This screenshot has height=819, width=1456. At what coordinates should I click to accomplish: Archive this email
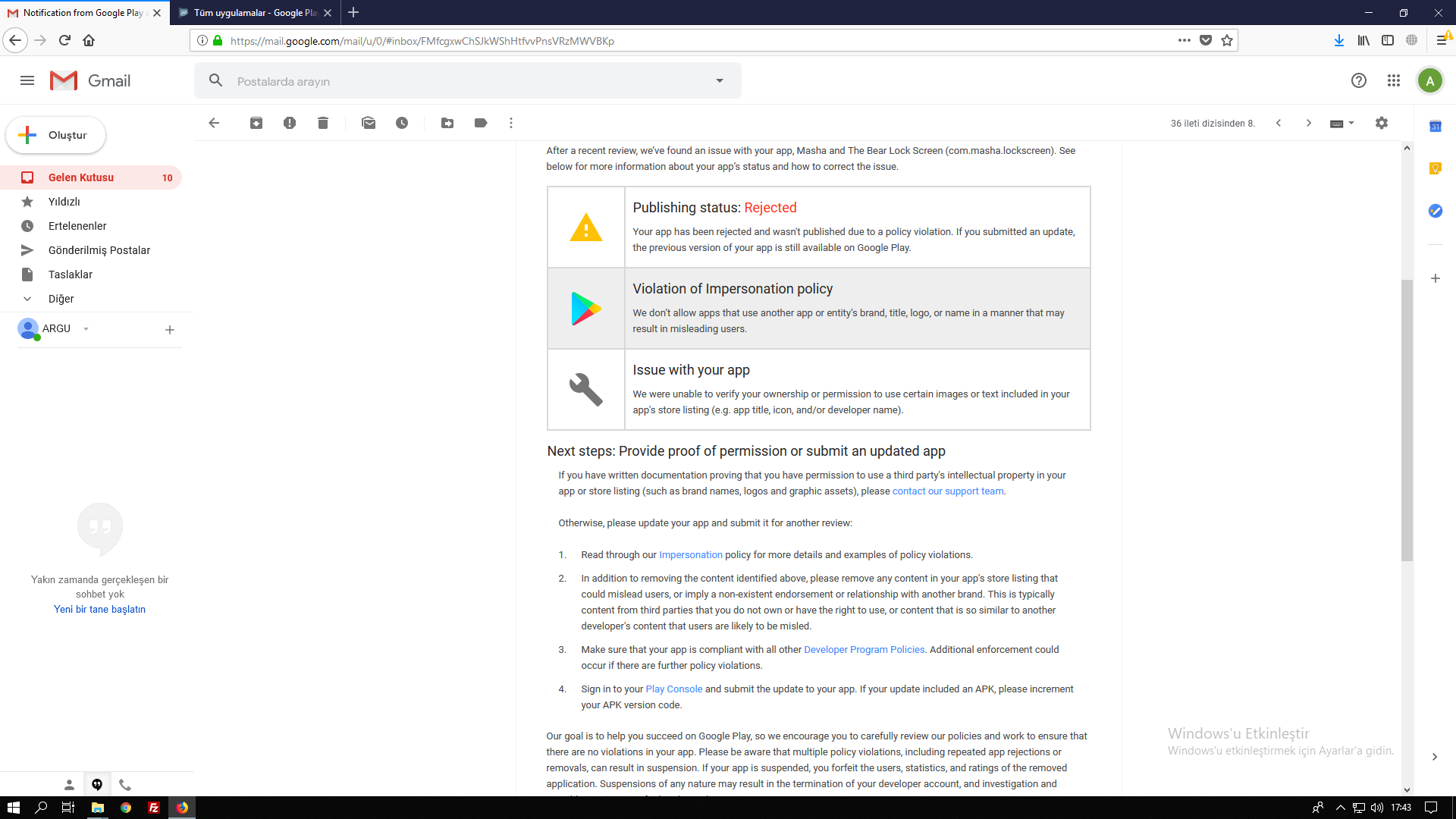tap(256, 123)
